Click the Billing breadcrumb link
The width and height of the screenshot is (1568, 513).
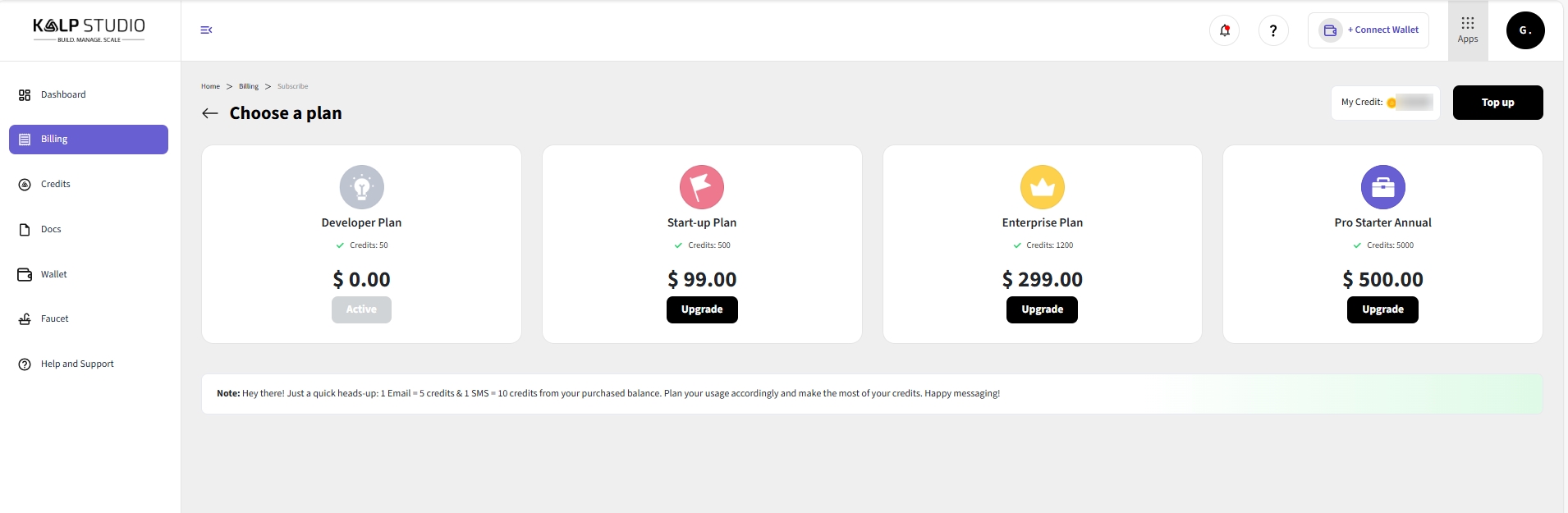249,86
